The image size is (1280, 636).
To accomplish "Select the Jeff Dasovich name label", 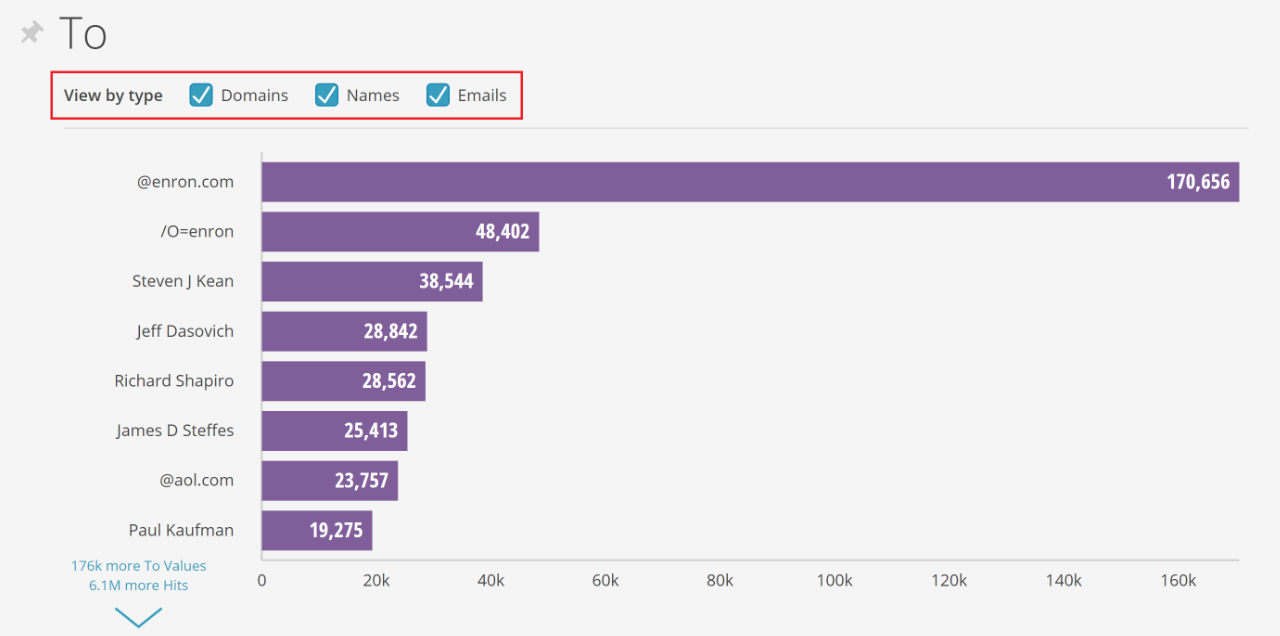I will coord(185,331).
